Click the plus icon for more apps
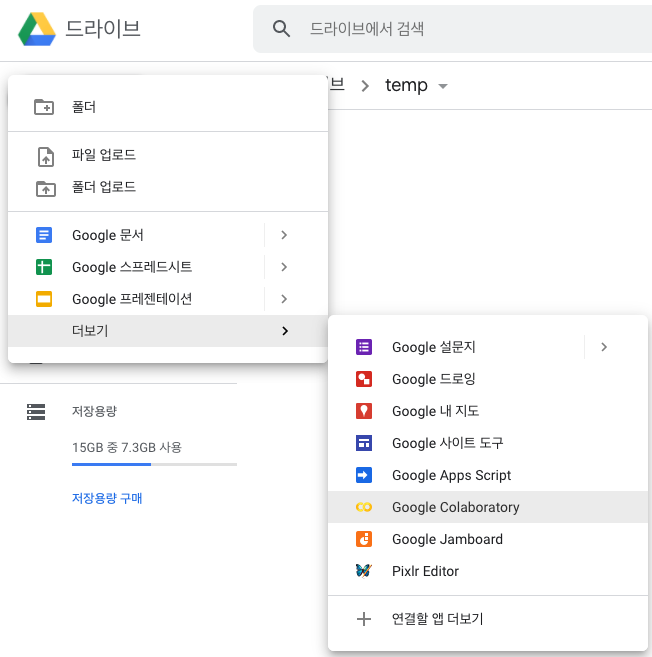The width and height of the screenshot is (652, 657). tap(364, 619)
